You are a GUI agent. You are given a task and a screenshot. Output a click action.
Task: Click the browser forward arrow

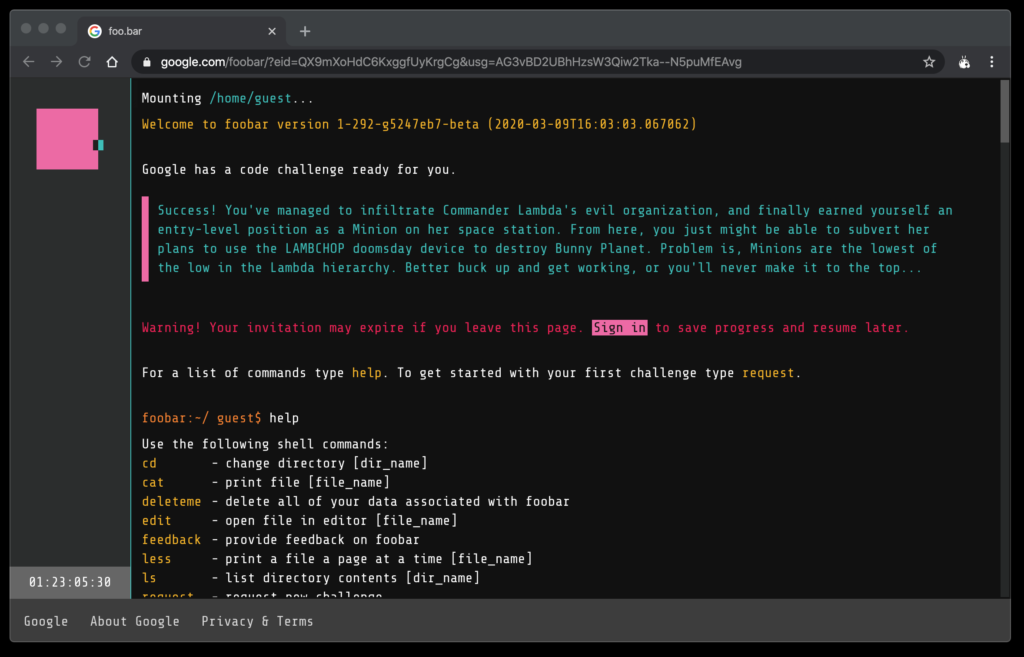[x=57, y=62]
